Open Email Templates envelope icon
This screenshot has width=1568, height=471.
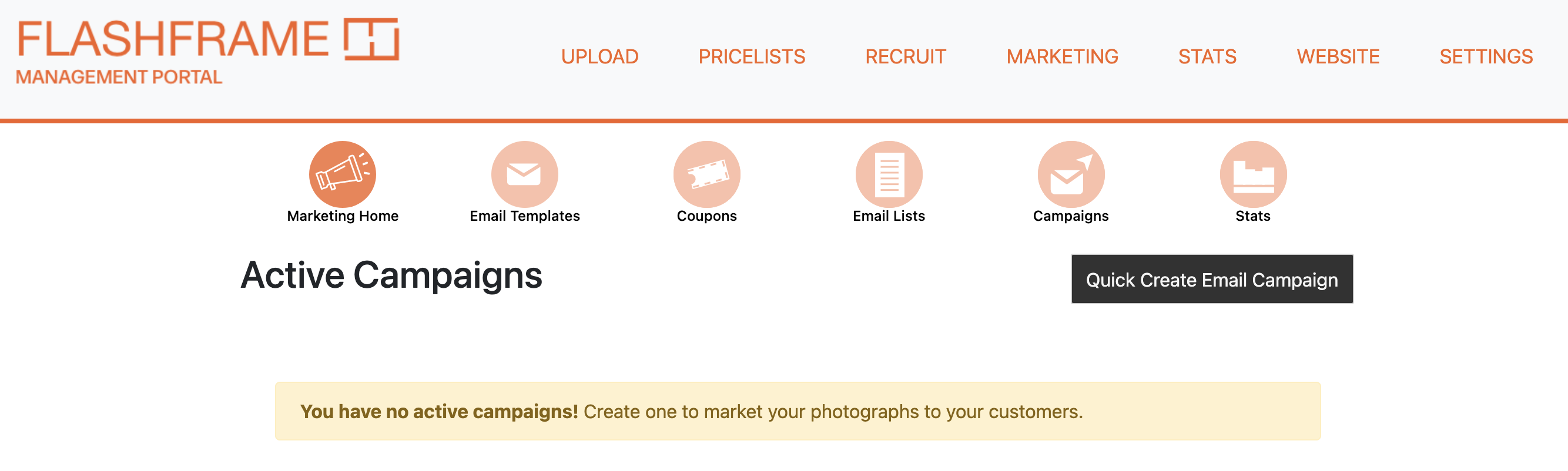click(524, 174)
